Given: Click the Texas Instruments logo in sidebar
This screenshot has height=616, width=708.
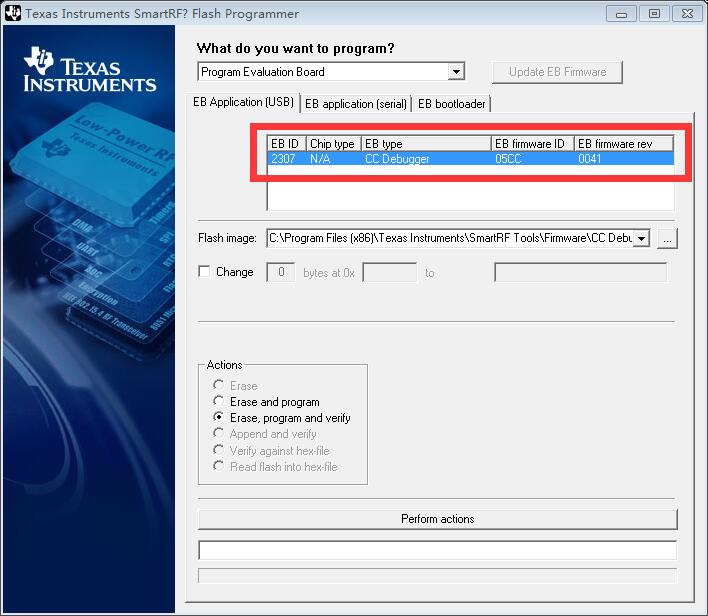Looking at the screenshot, I should tap(90, 70).
